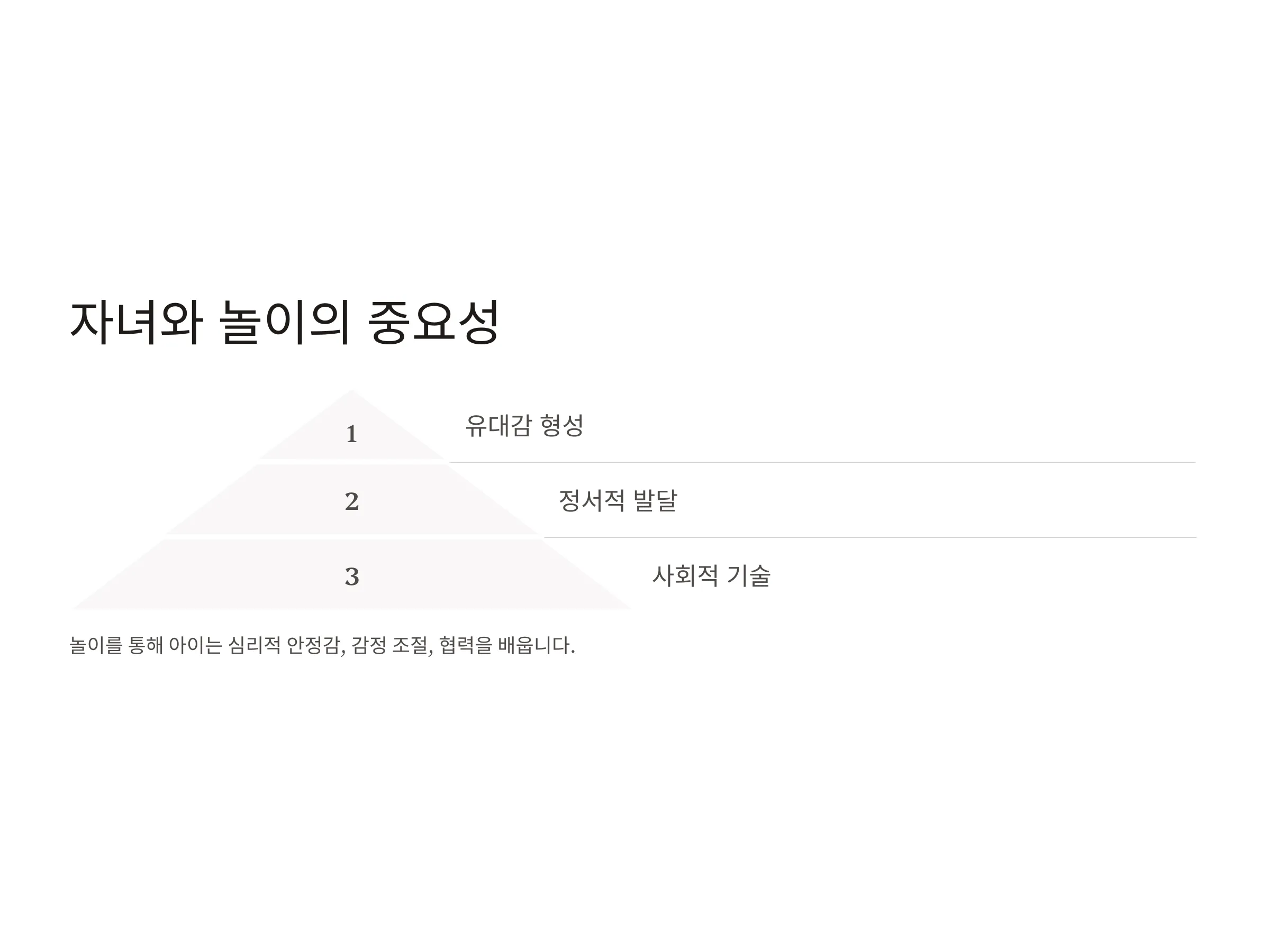Image resolution: width=1270 pixels, height=952 pixels.
Task: Click the word 놀이의 in the title
Action: pos(285,323)
